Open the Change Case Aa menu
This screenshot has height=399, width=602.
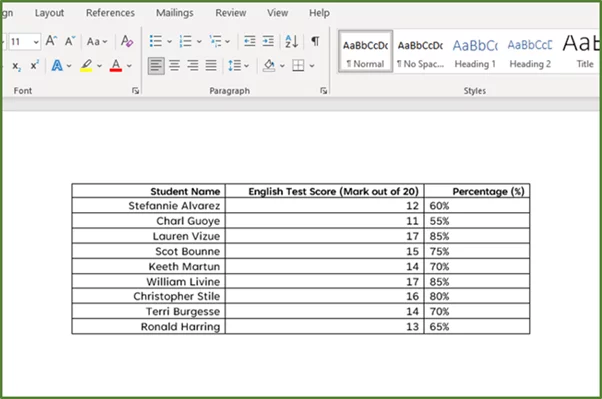click(97, 41)
